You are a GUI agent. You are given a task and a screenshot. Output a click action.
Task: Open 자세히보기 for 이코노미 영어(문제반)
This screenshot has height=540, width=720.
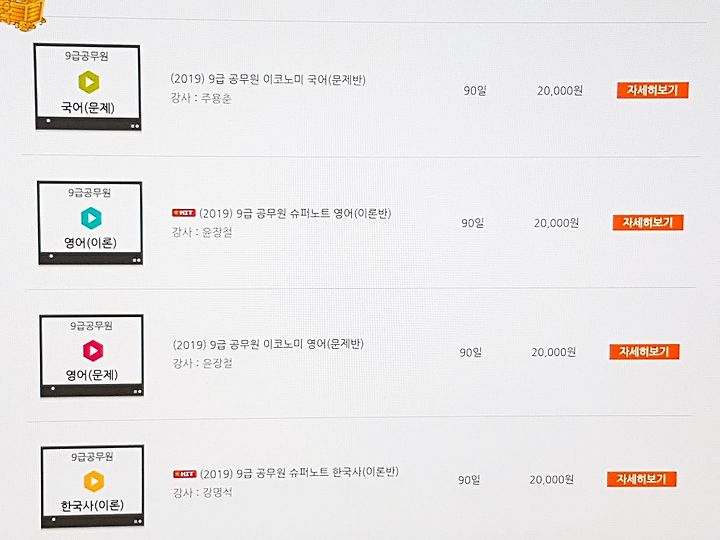(644, 352)
